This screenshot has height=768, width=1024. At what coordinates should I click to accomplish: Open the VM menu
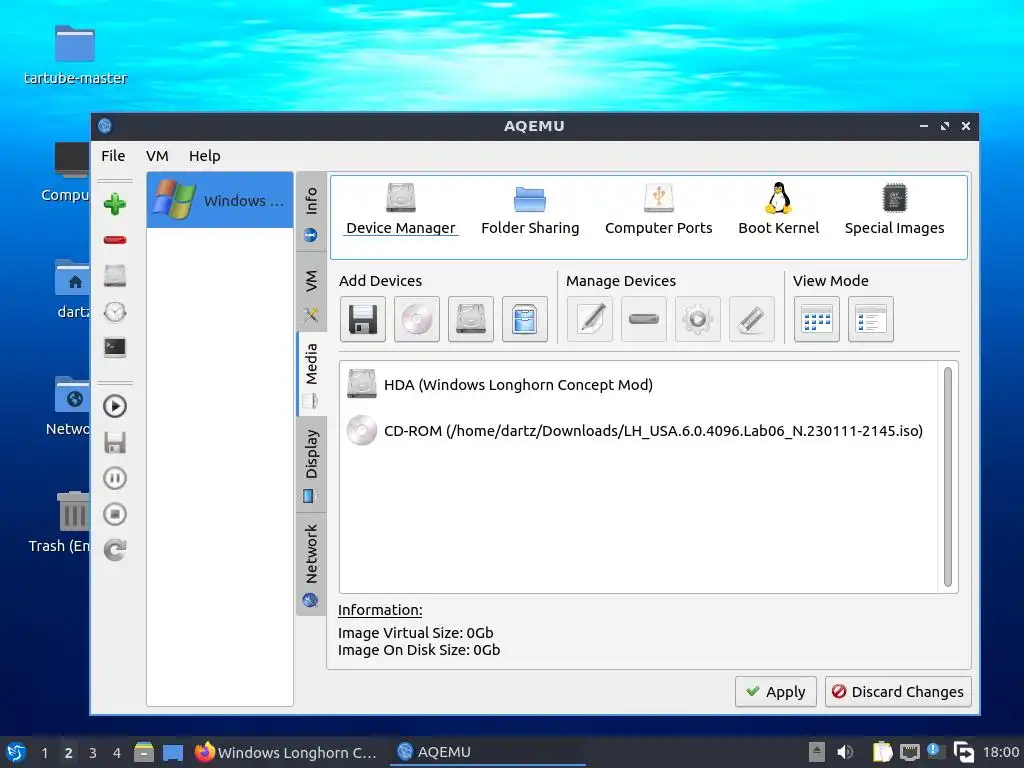pyautogui.click(x=157, y=156)
